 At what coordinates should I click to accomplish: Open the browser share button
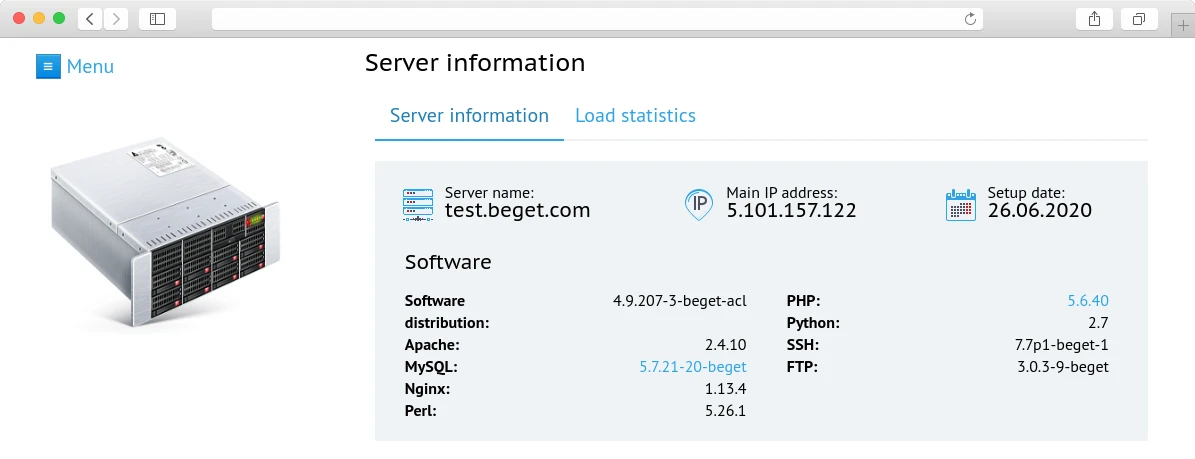[x=1094, y=19]
